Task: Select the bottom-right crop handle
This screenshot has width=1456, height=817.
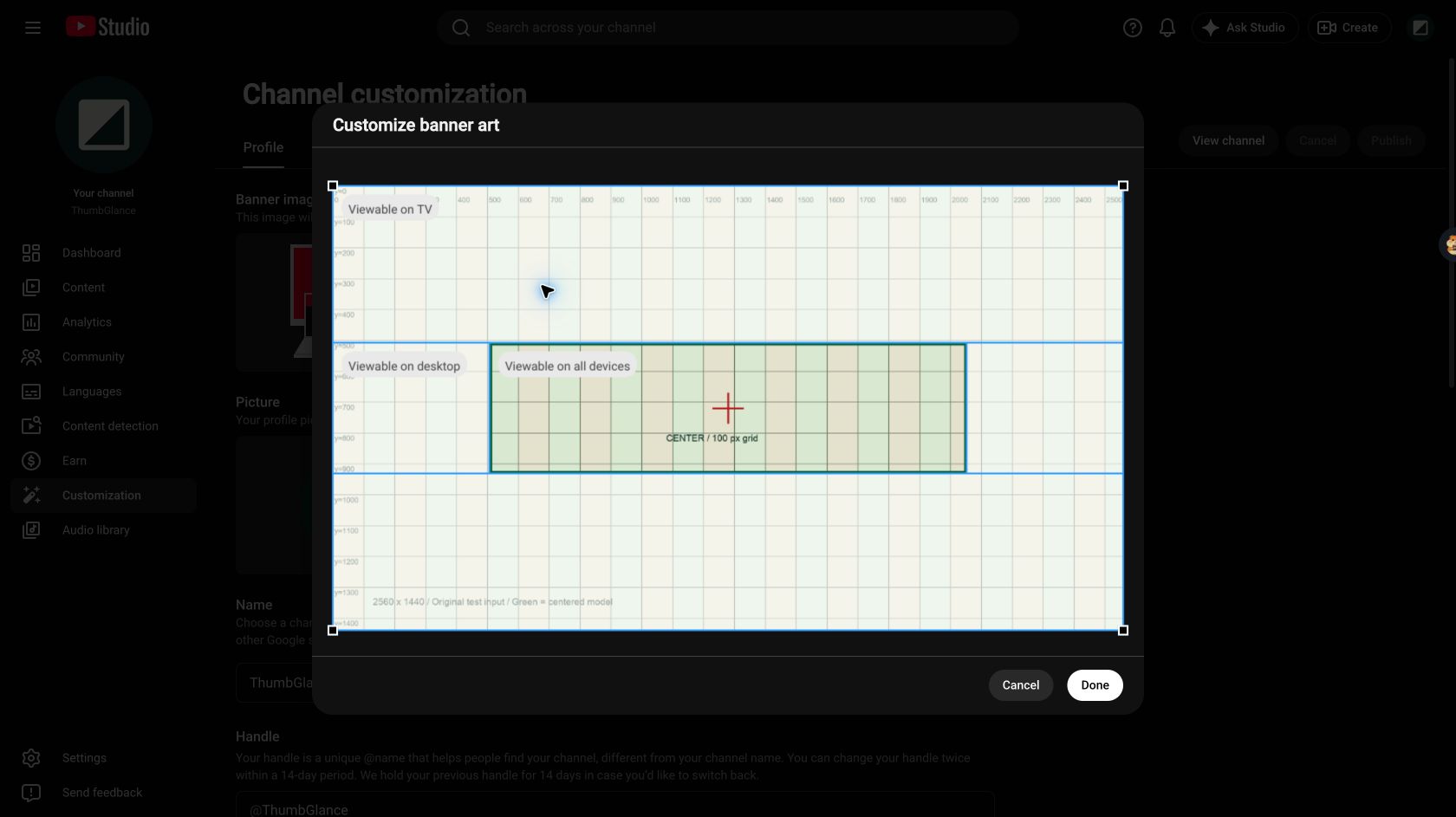Action: click(x=1123, y=631)
